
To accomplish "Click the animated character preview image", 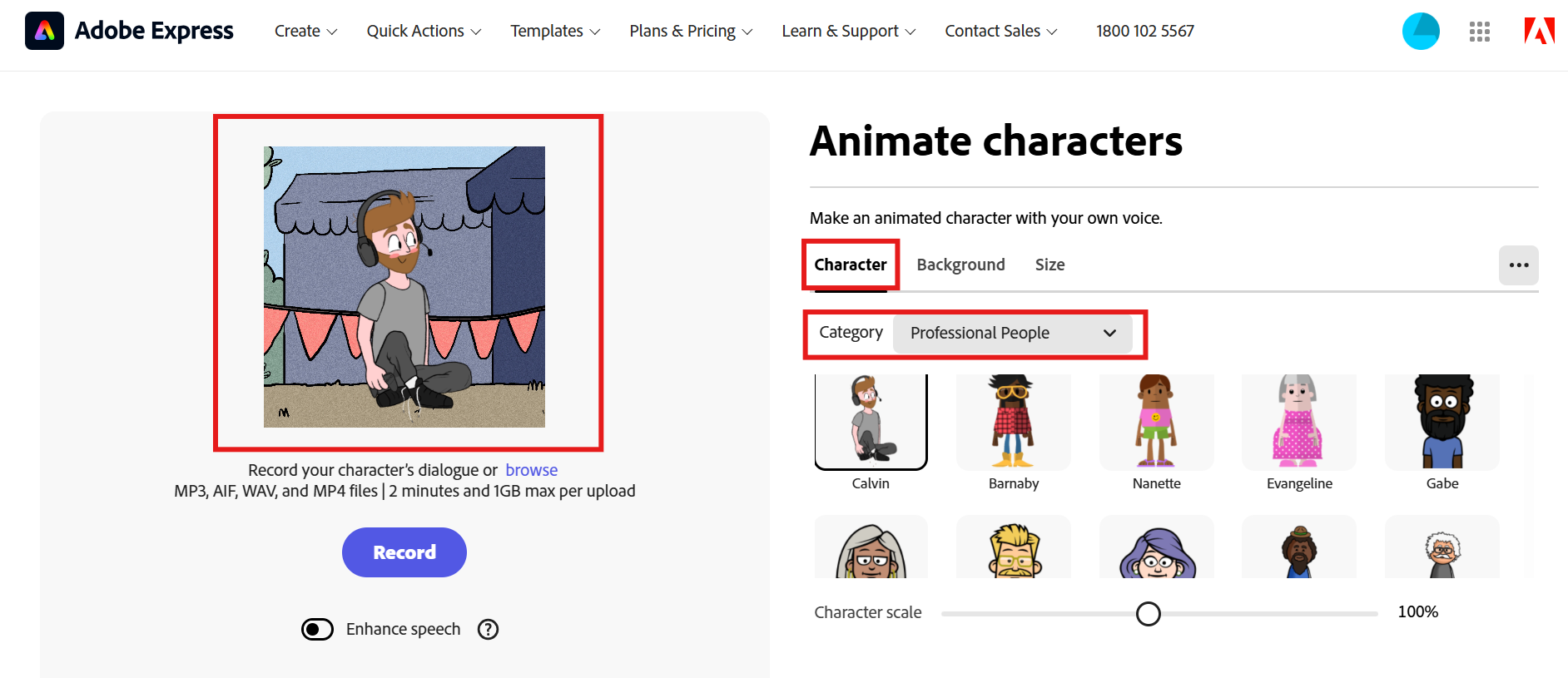I will [404, 287].
